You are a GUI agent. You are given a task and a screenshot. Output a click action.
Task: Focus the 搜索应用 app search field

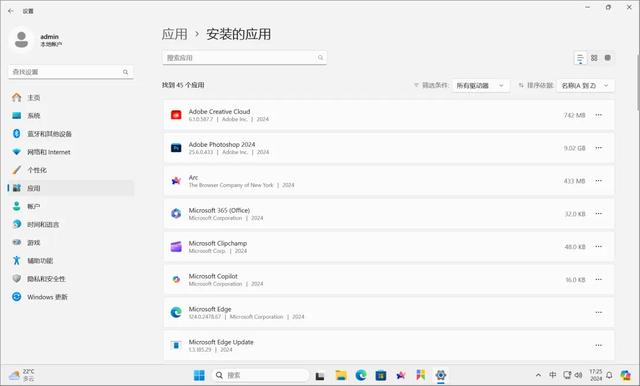[x=244, y=58]
